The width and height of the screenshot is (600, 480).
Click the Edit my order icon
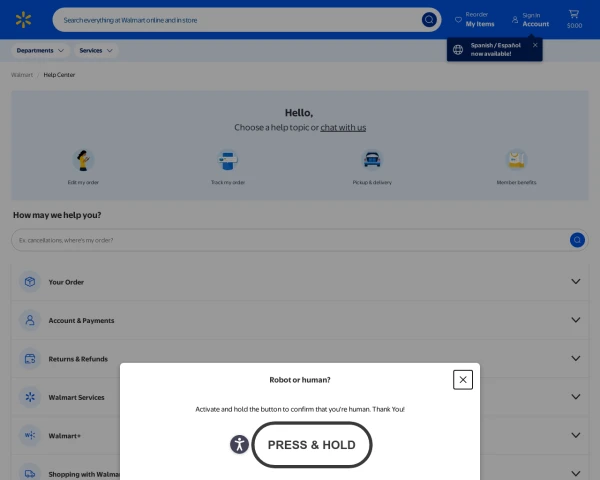click(x=83, y=160)
